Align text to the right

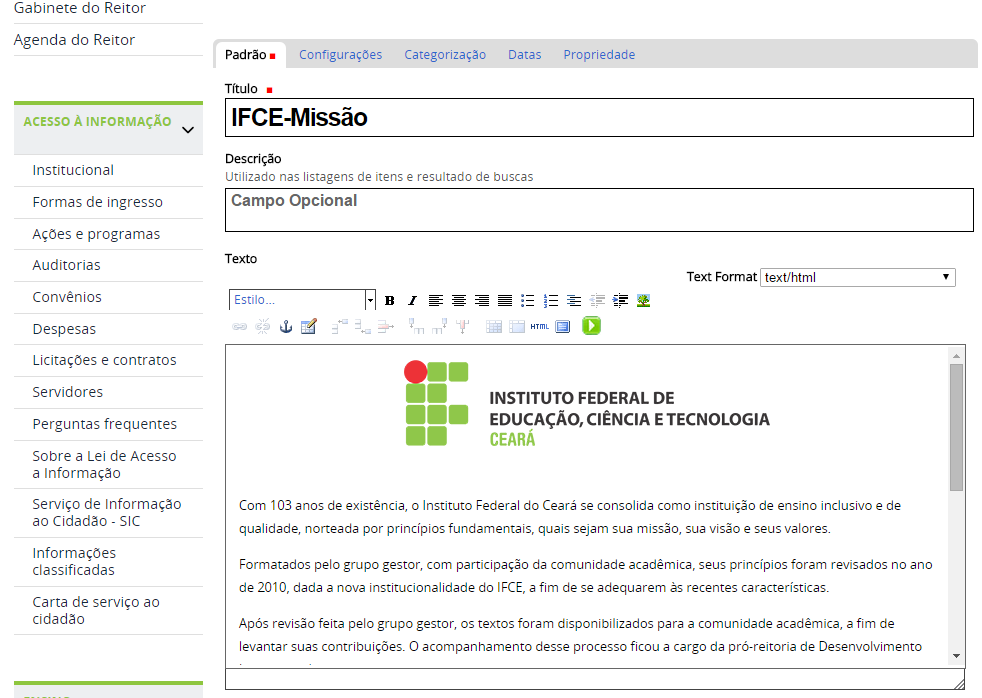click(x=482, y=300)
